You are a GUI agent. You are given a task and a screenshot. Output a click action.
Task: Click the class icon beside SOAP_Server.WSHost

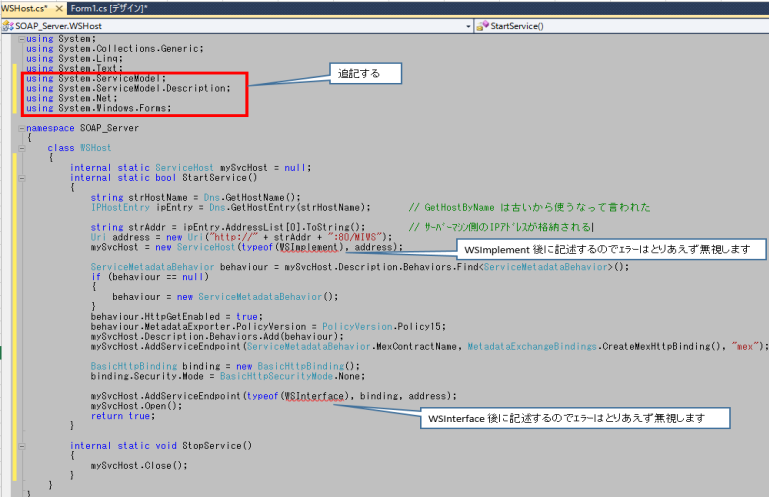[x=8, y=24]
